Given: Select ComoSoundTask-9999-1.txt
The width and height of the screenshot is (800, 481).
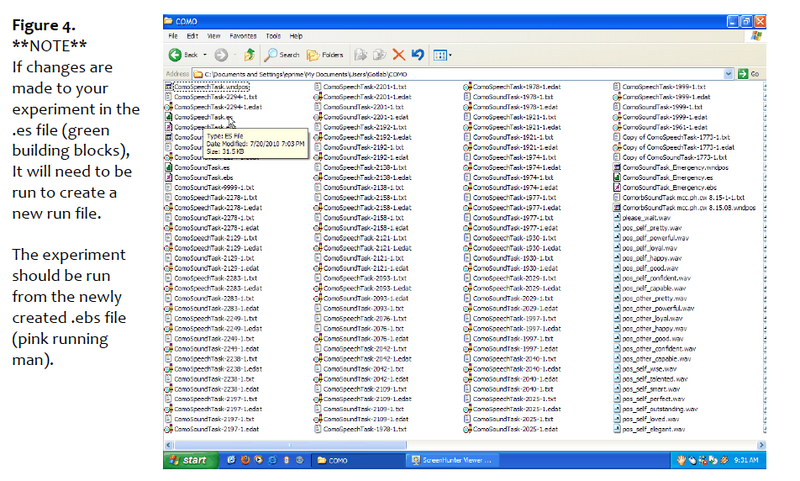Looking at the screenshot, I should coord(209,187).
